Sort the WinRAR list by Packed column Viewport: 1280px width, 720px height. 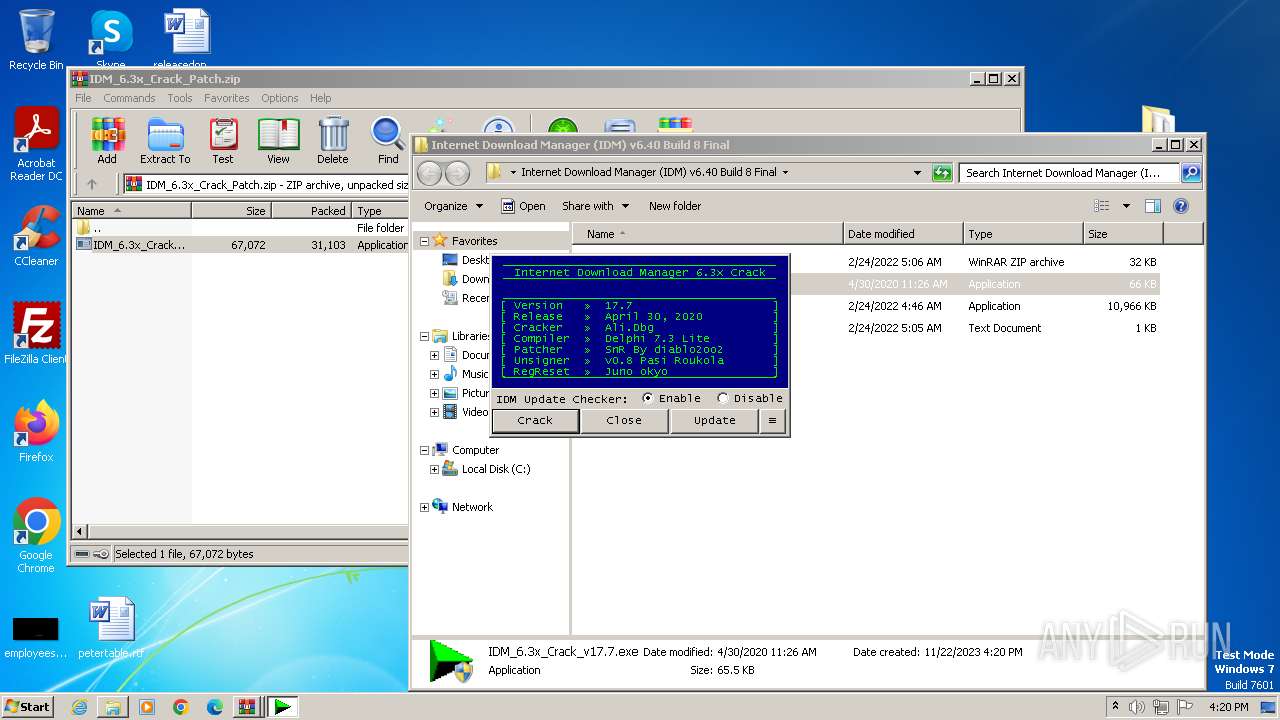coord(311,211)
